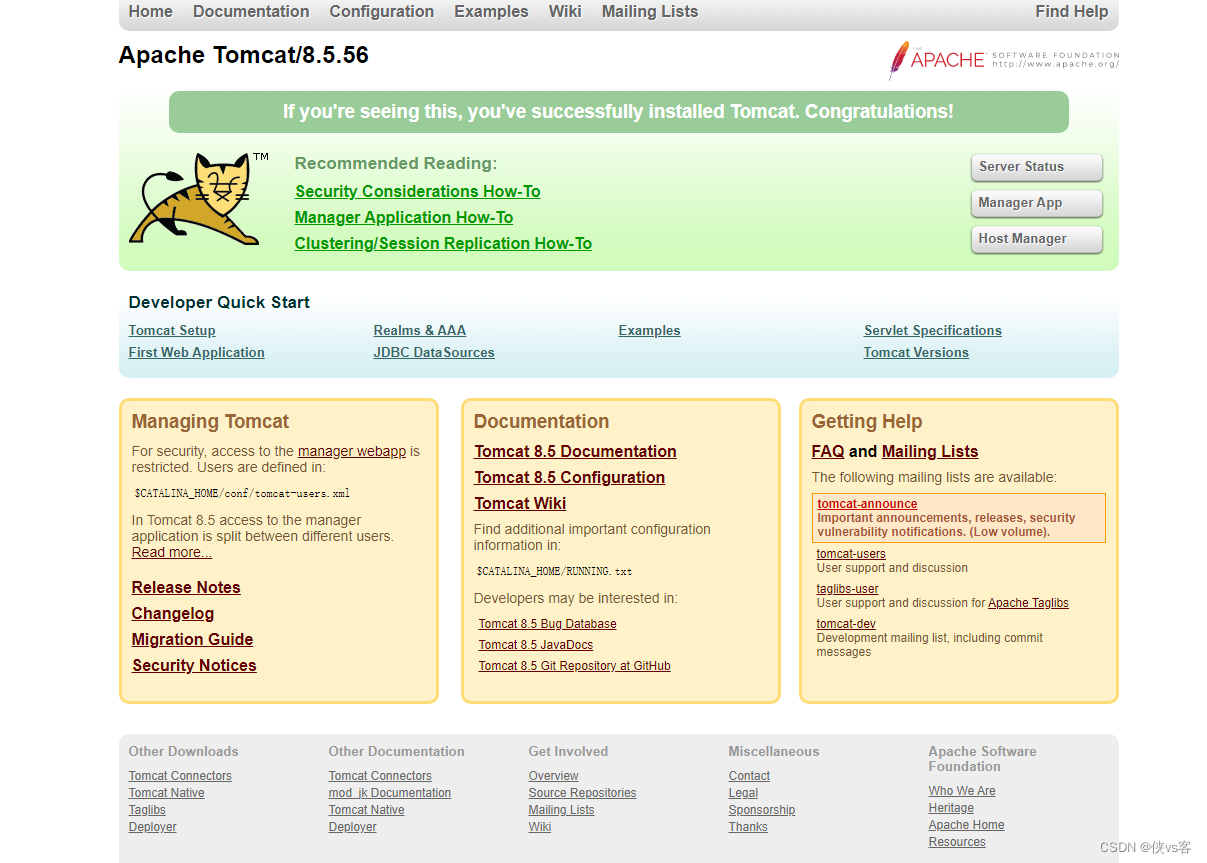Click Wiki under Get Involved
The image size is (1207, 863).
tap(540, 827)
